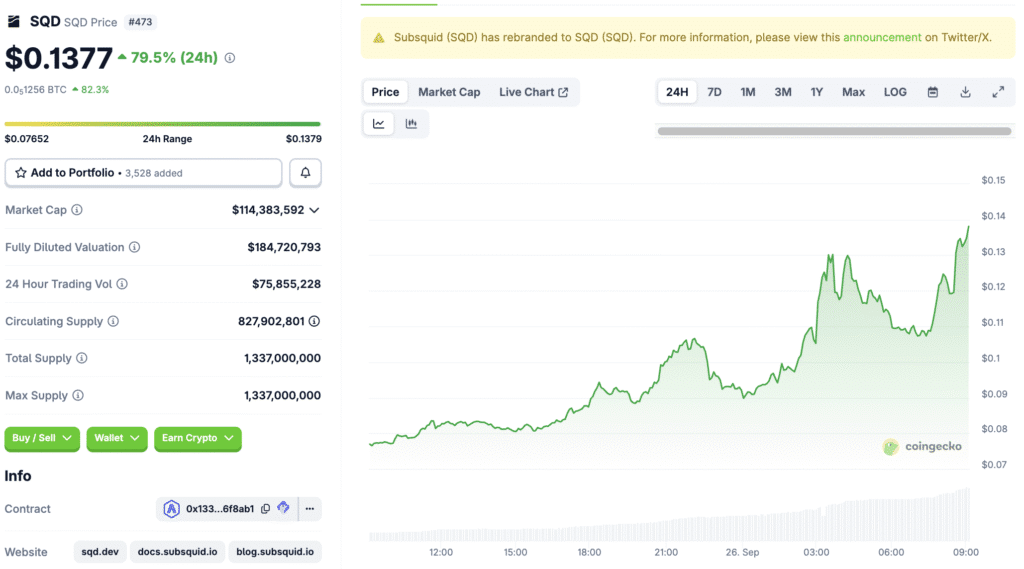Open the price-change info icon beside 79.5% (24h)
This screenshot has width=1024, height=569.
point(230,58)
